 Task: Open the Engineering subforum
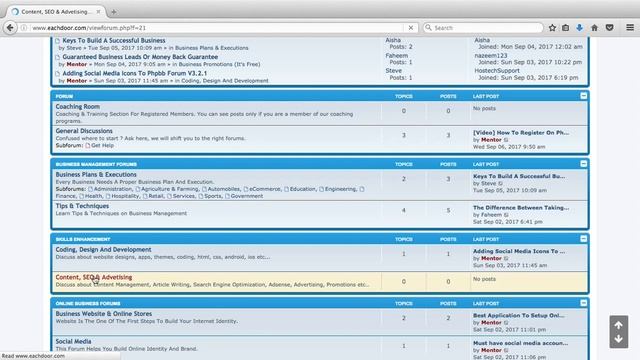coord(340,189)
